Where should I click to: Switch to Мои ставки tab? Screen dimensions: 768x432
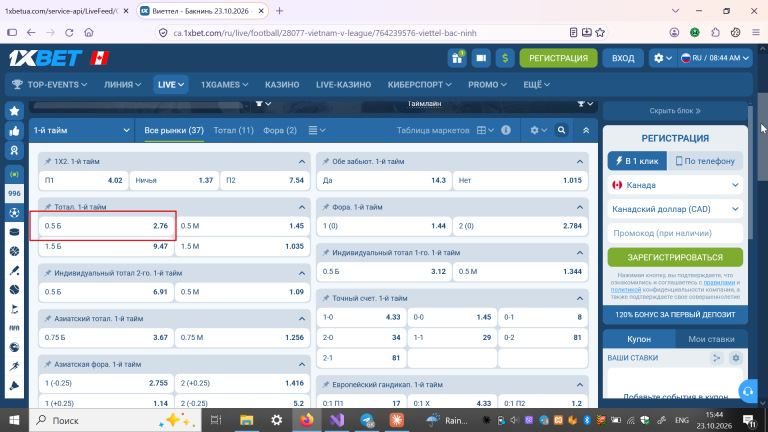pos(711,339)
